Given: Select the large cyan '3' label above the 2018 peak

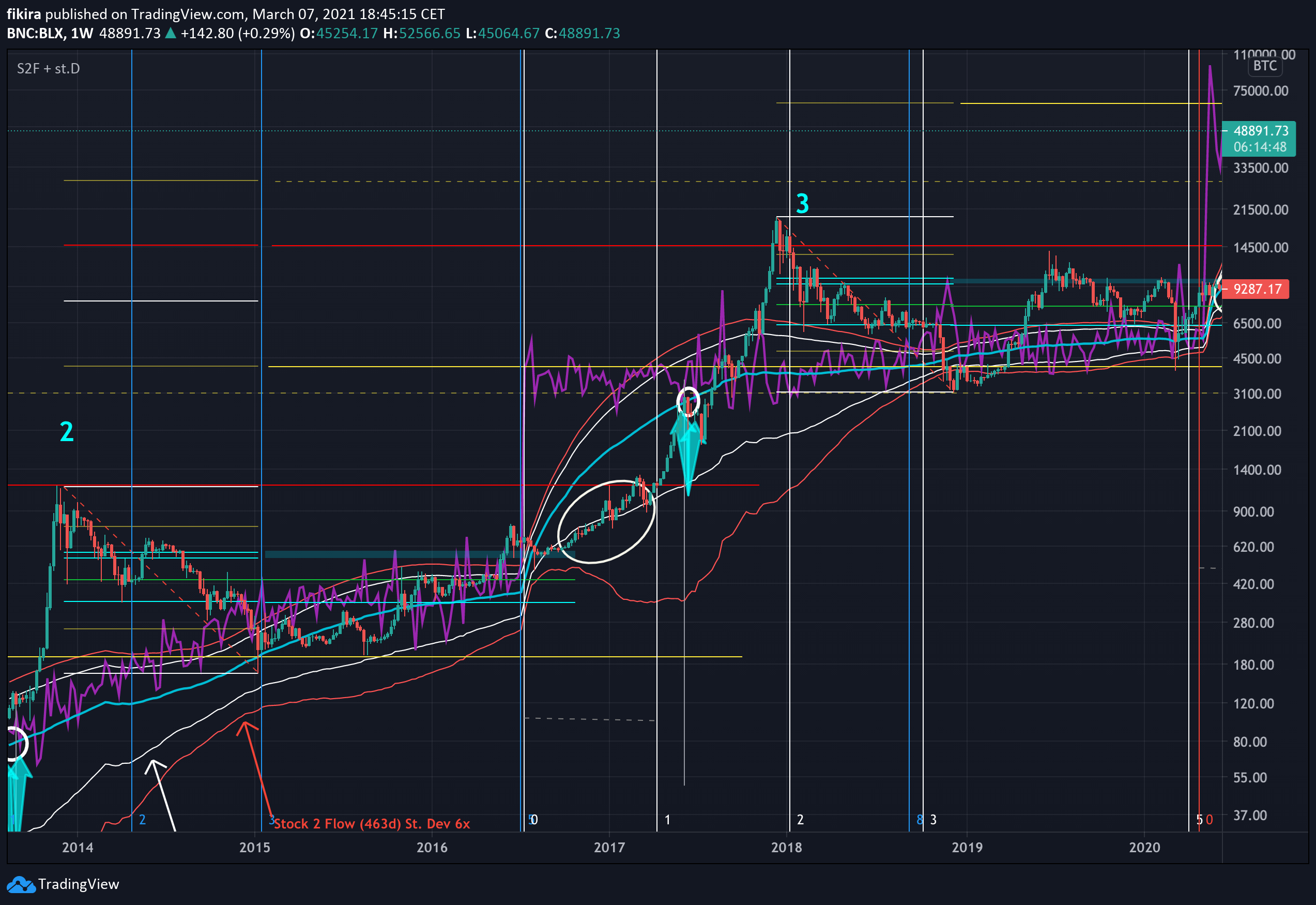Looking at the screenshot, I should [x=803, y=204].
